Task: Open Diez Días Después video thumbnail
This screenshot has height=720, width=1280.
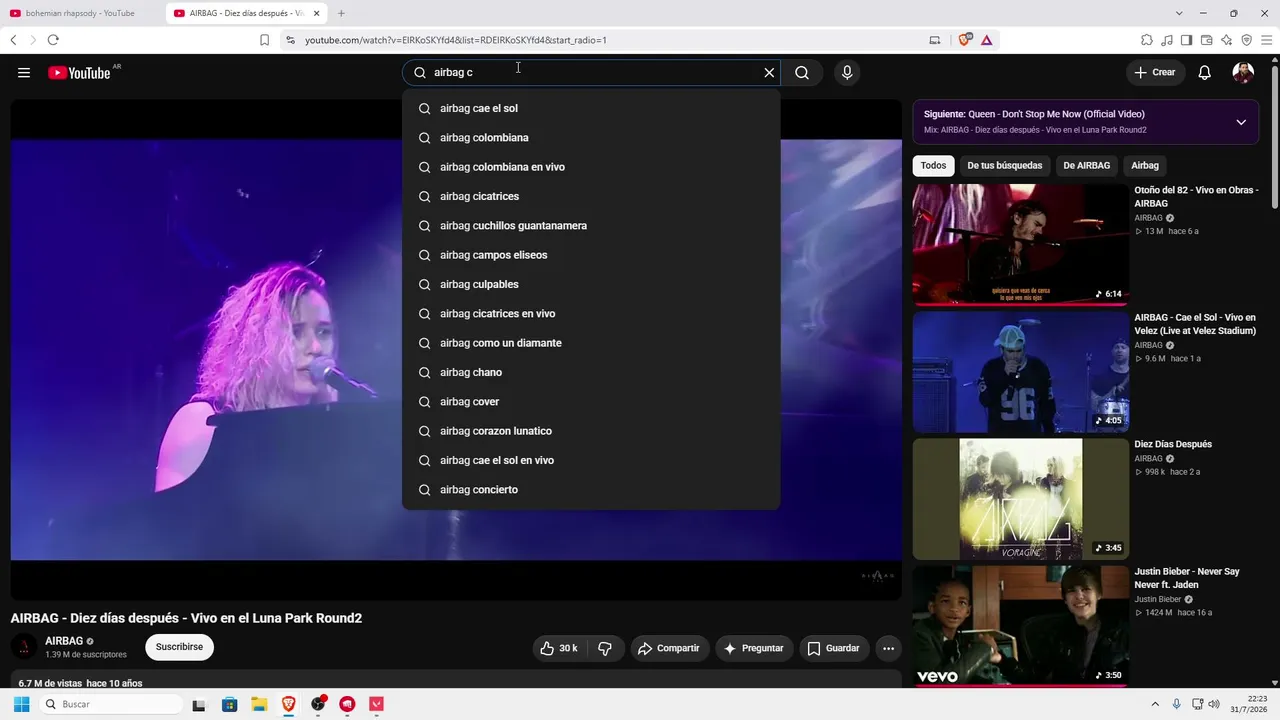Action: pyautogui.click(x=1020, y=499)
